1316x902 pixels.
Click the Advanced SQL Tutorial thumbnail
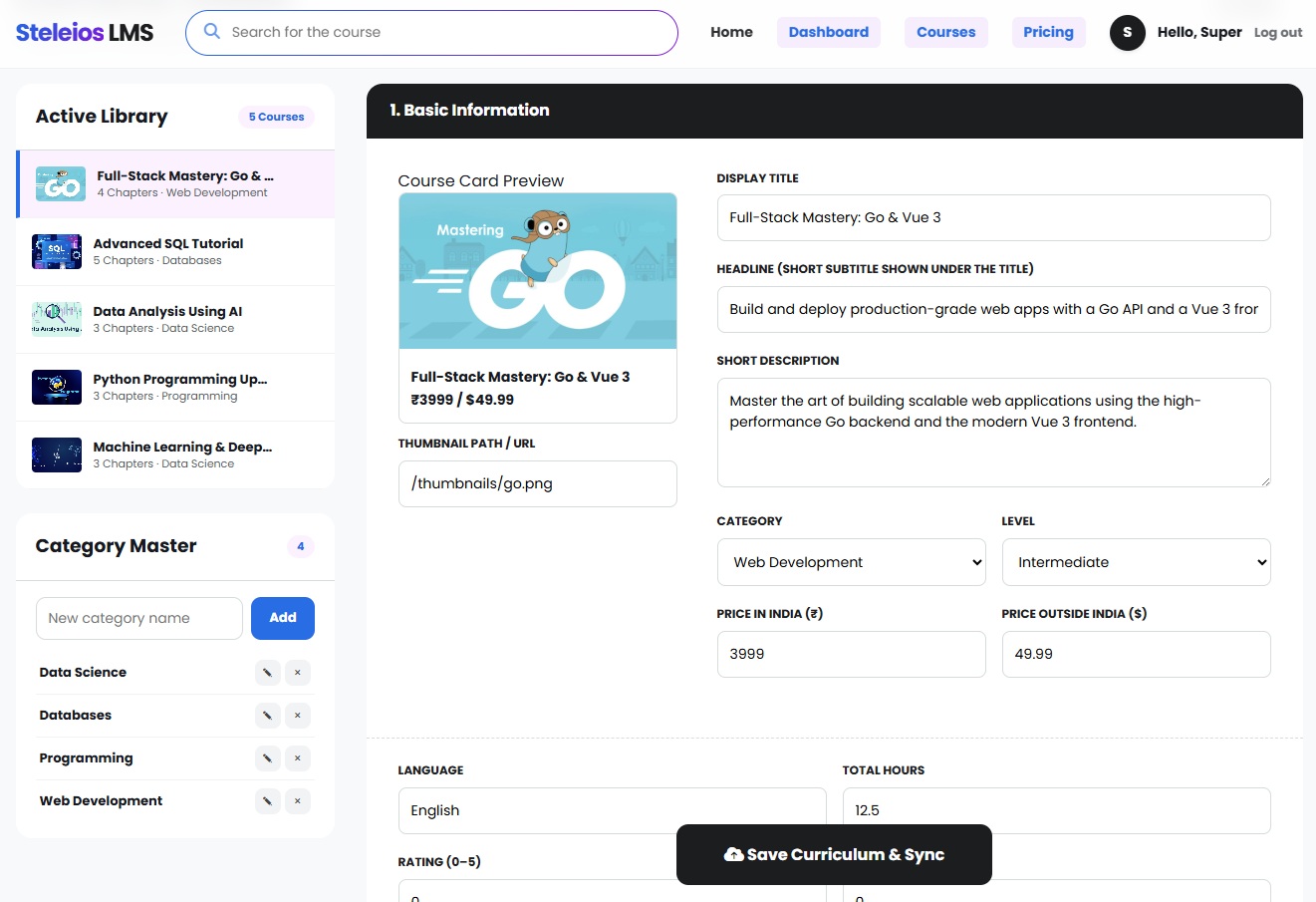57,252
